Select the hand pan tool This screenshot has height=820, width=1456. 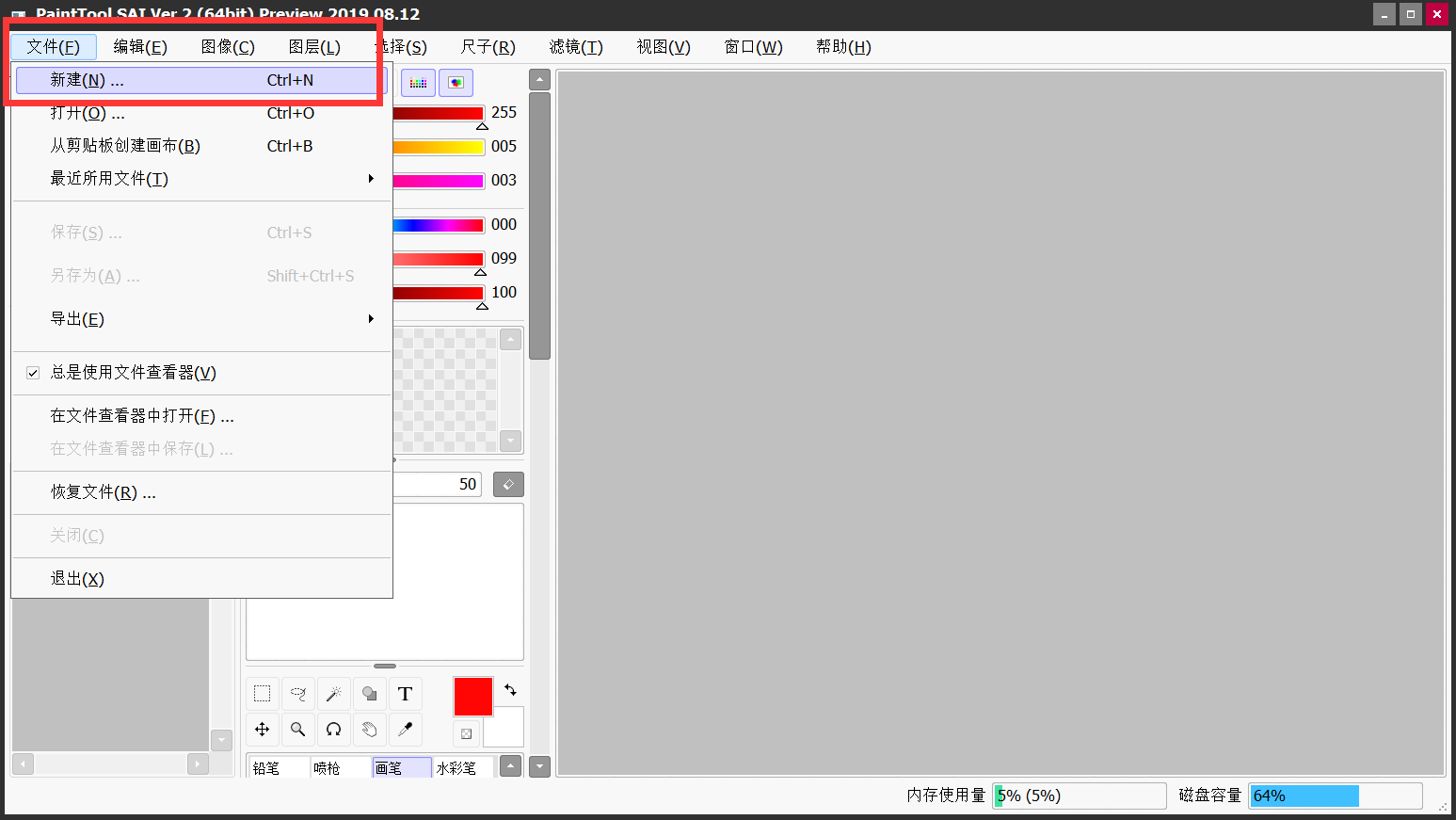point(370,730)
